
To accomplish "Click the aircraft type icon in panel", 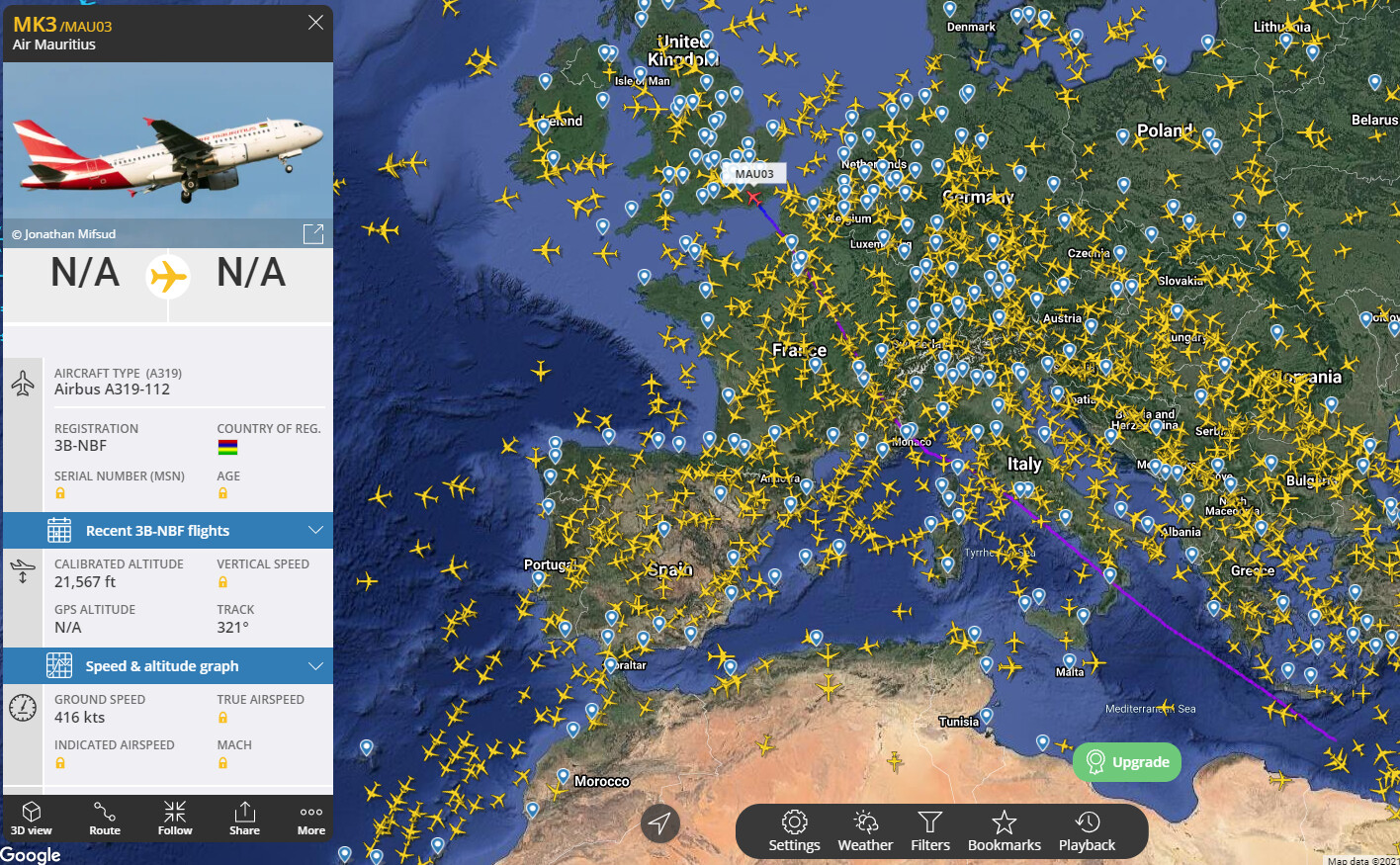I will 23,383.
